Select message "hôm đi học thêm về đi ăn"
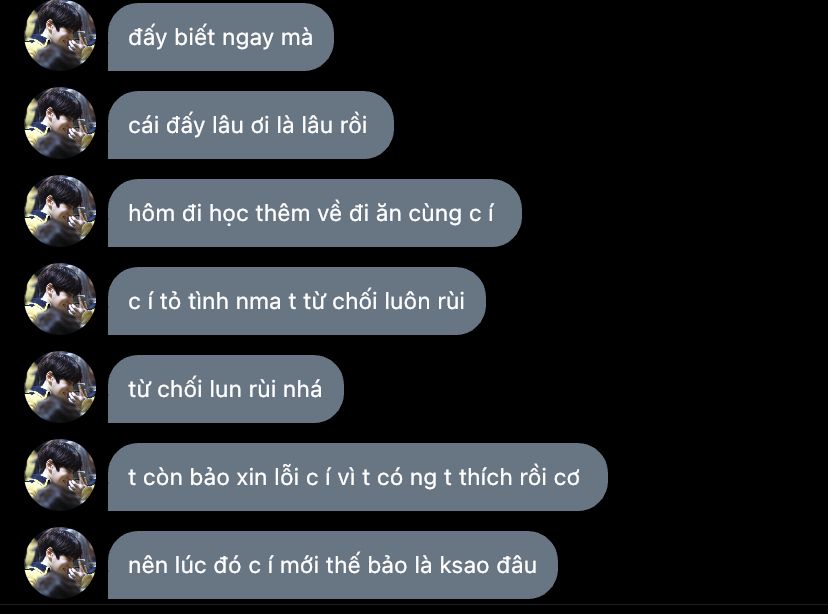 click(x=315, y=213)
